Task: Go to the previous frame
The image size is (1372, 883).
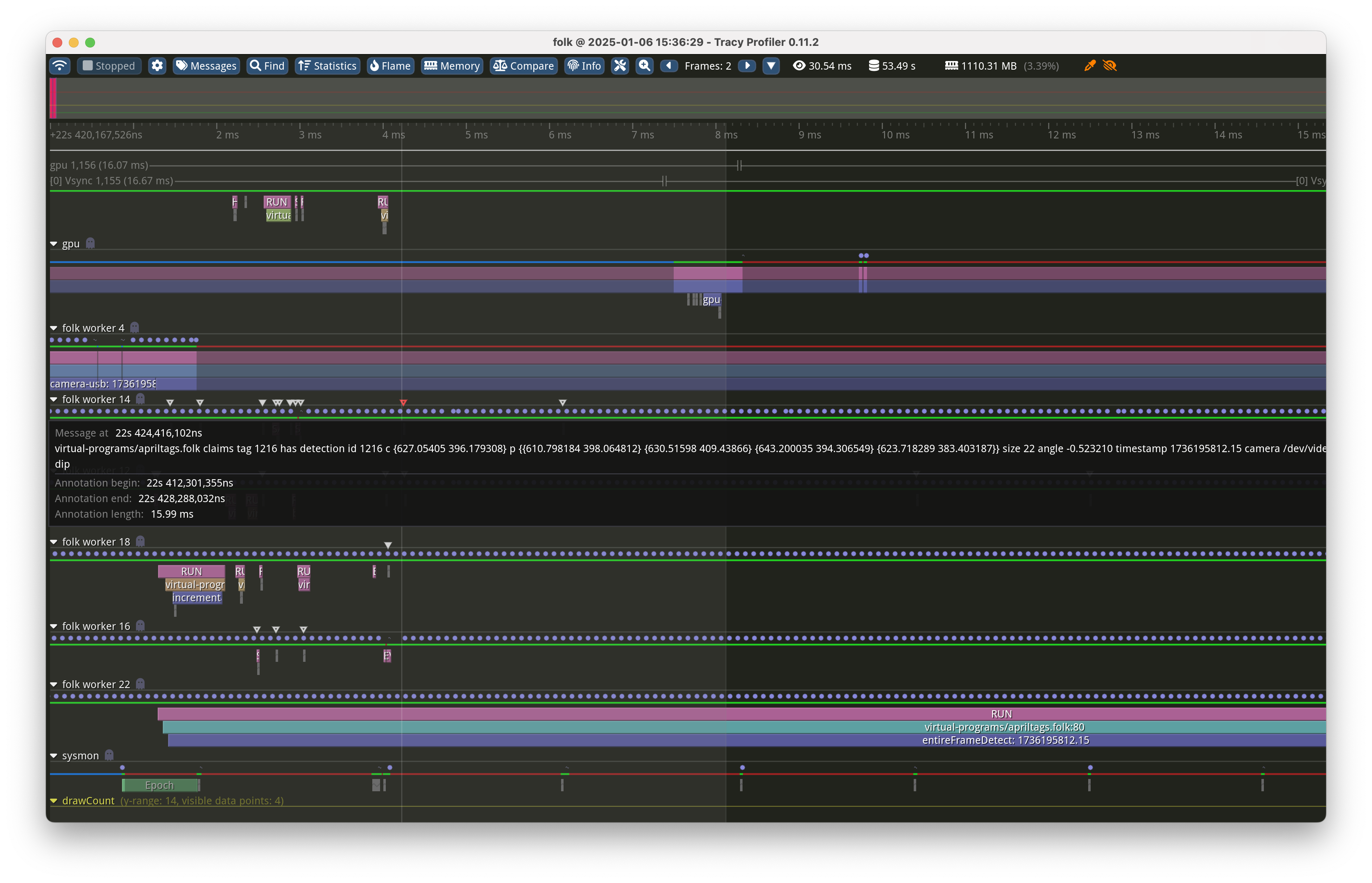Action: point(668,66)
